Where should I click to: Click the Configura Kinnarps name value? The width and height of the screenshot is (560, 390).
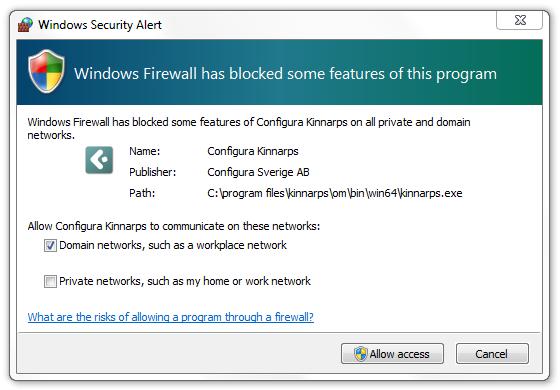(253, 151)
